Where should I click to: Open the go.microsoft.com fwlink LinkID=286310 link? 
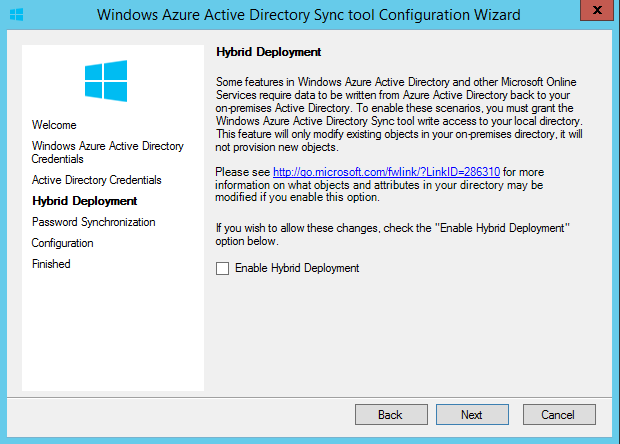tap(386, 172)
